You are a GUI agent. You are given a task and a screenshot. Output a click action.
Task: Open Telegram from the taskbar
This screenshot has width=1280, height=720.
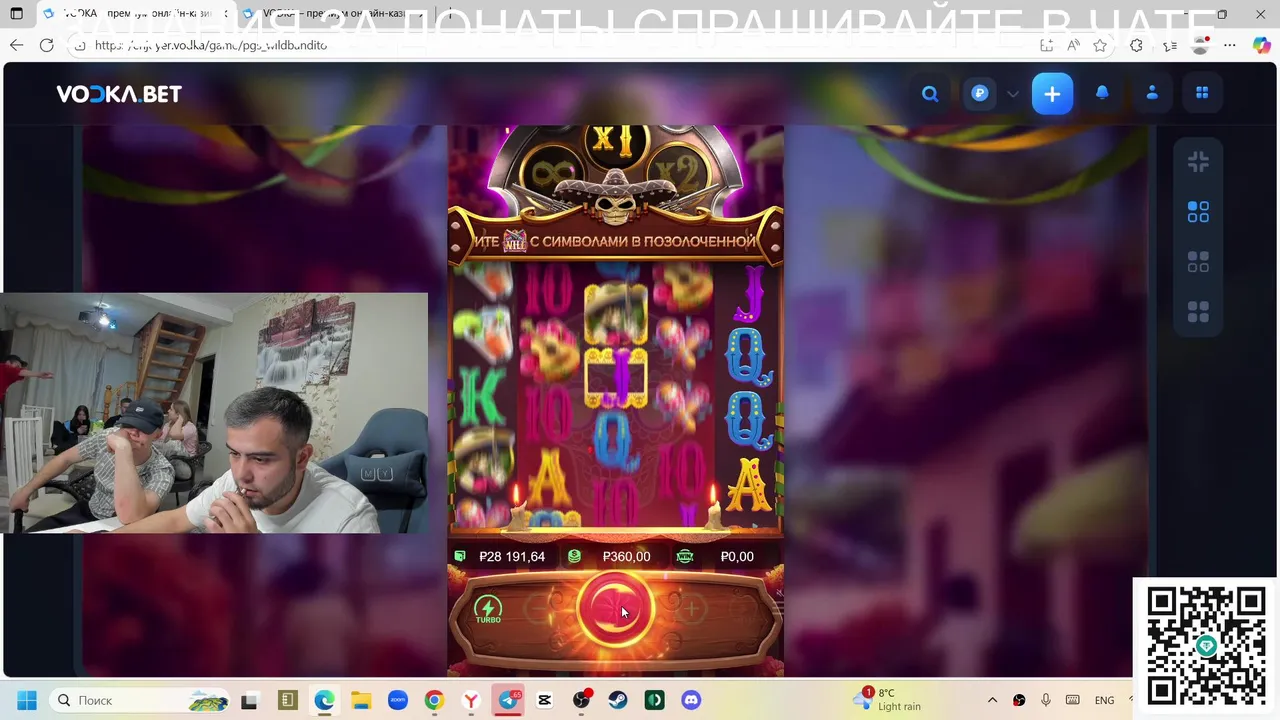point(508,700)
